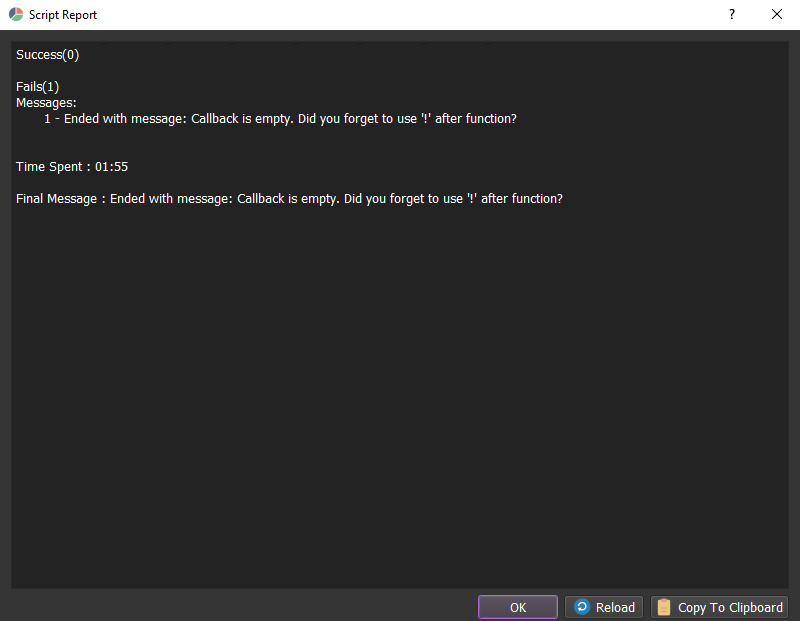This screenshot has width=800, height=621.
Task: Close the Script Report dialog with X
Action: pos(777,15)
